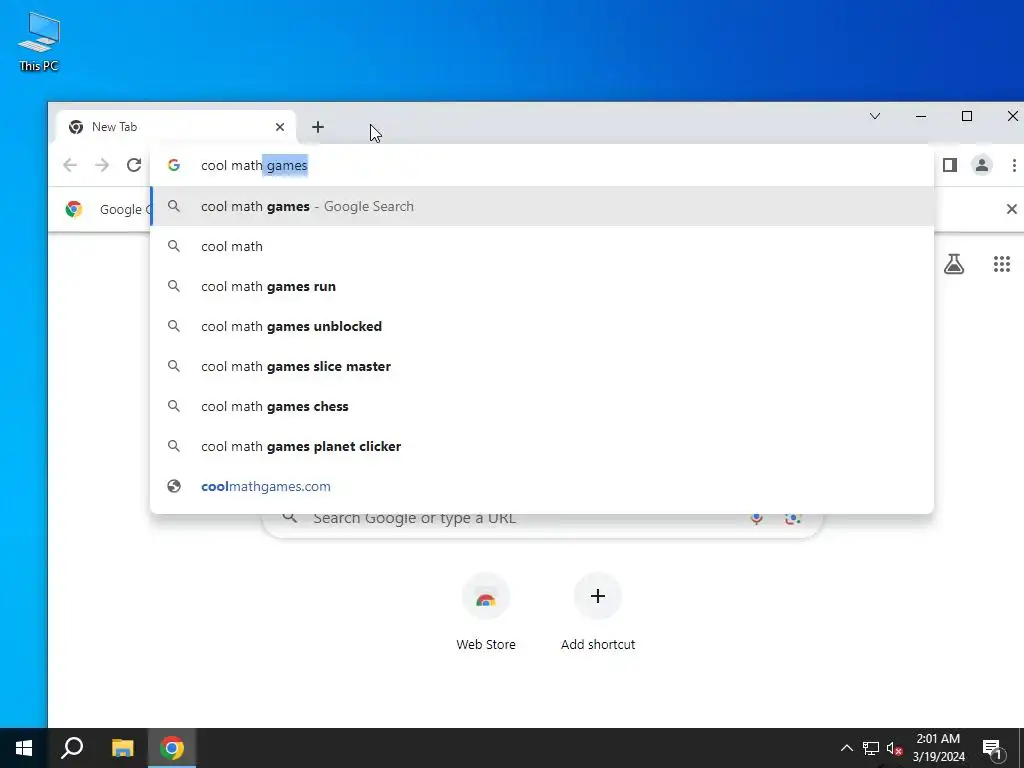Search by image with the Lens icon
This screenshot has height=768, width=1024.
[x=793, y=519]
